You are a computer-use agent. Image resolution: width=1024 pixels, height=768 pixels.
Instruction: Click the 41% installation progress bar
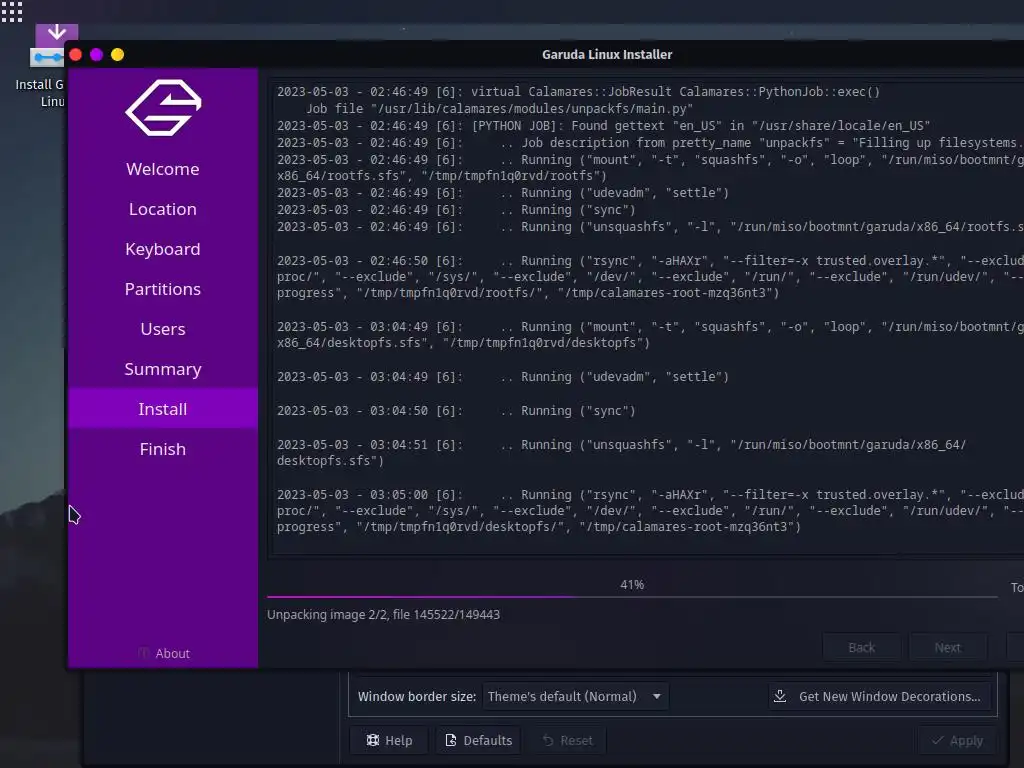[632, 596]
